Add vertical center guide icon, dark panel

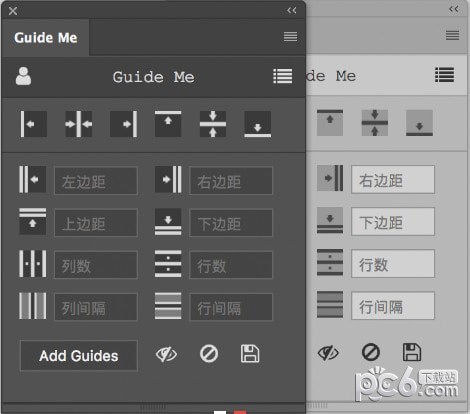coord(79,124)
